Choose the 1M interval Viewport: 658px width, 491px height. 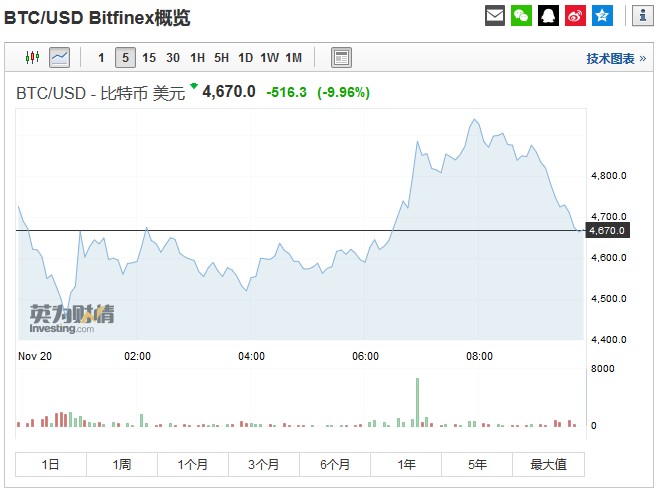coord(294,58)
